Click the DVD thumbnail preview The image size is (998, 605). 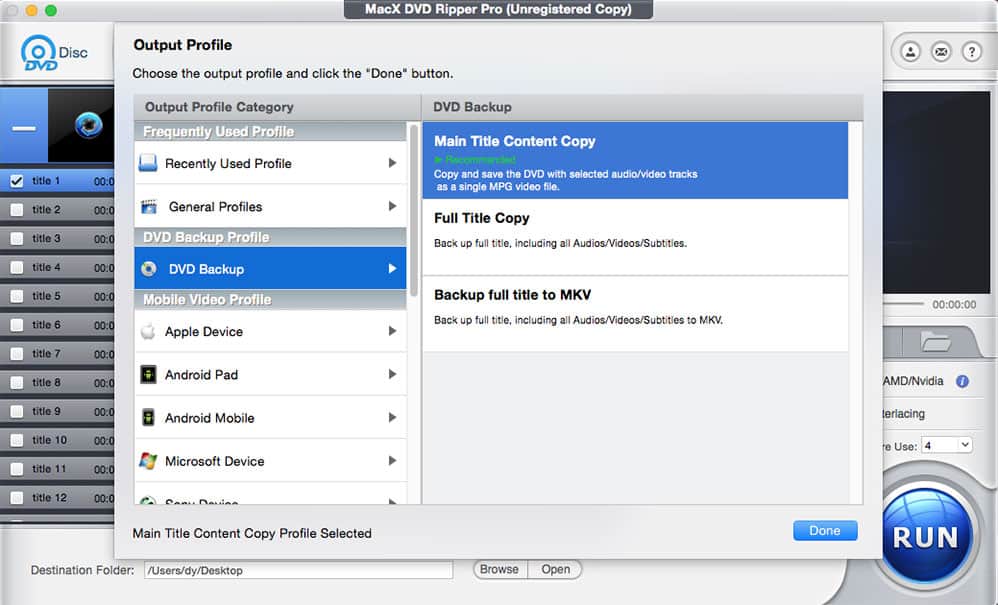click(x=81, y=125)
